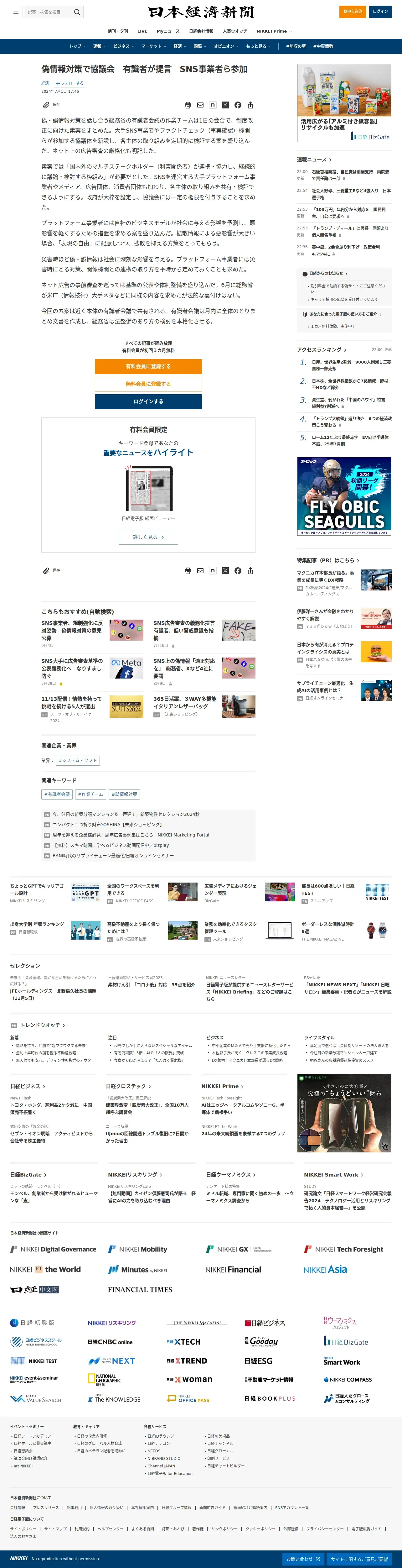Open #有識者会議 keyword tag
The height and width of the screenshot is (1568, 402).
click(57, 794)
